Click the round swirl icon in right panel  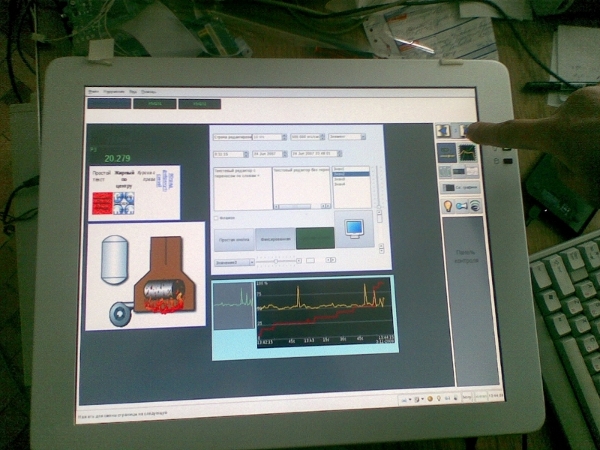476,206
